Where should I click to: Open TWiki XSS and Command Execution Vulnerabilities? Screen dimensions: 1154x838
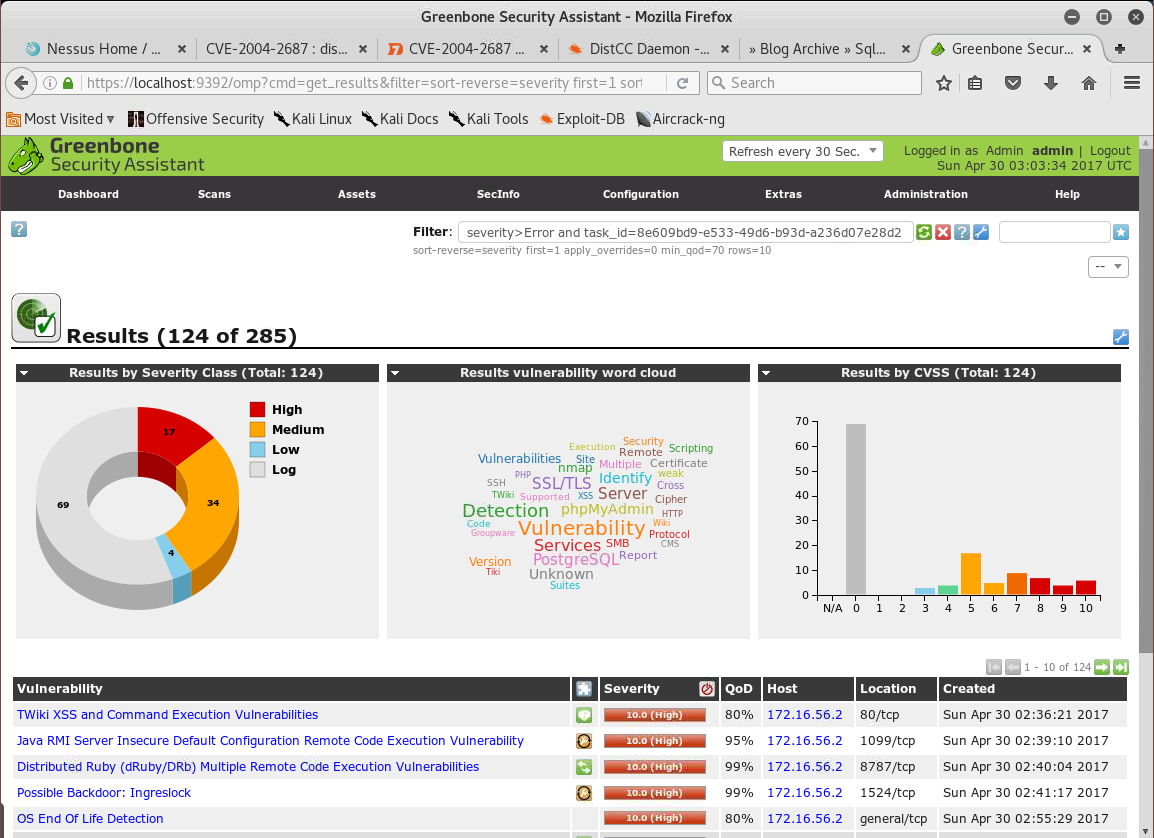pos(168,715)
